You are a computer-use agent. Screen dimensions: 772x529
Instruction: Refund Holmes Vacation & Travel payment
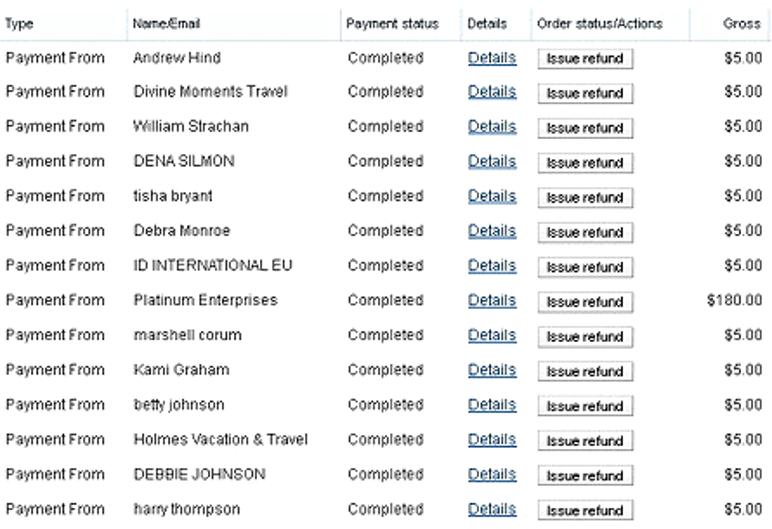(x=585, y=441)
